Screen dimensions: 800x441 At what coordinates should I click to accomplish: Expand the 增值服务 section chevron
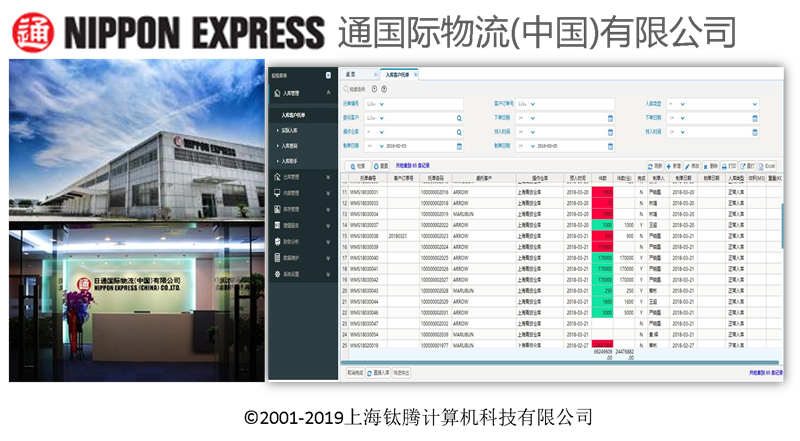328,226
